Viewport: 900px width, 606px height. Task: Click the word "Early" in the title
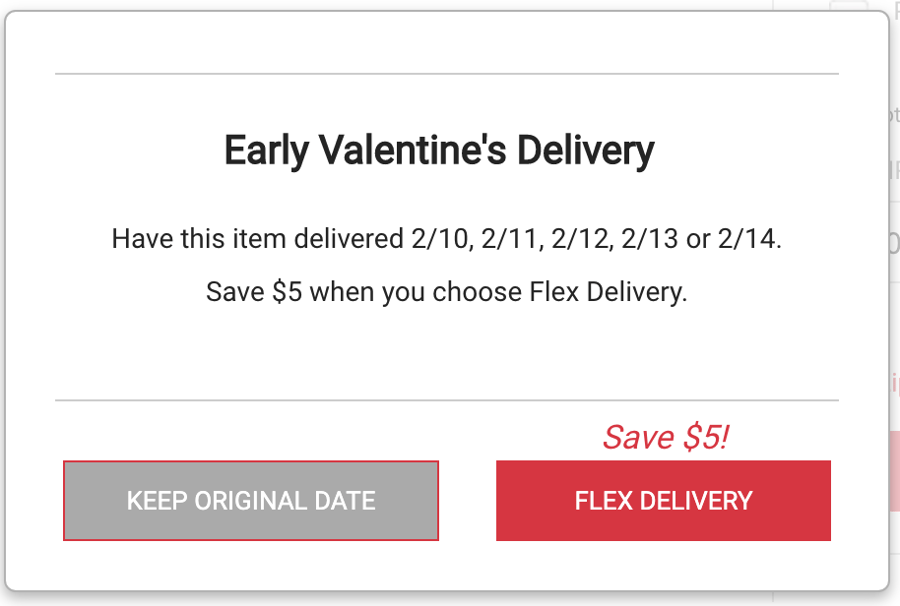(267, 151)
